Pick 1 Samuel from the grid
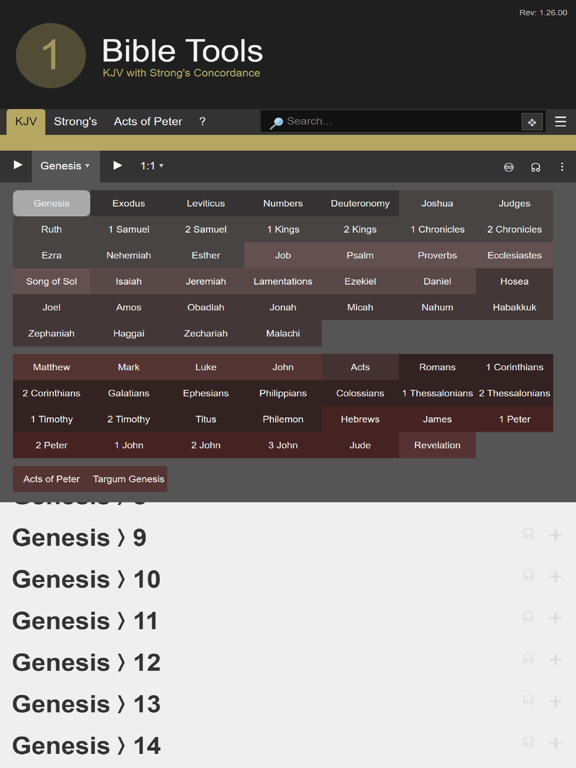Screen dimensions: 576x768 [128, 229]
